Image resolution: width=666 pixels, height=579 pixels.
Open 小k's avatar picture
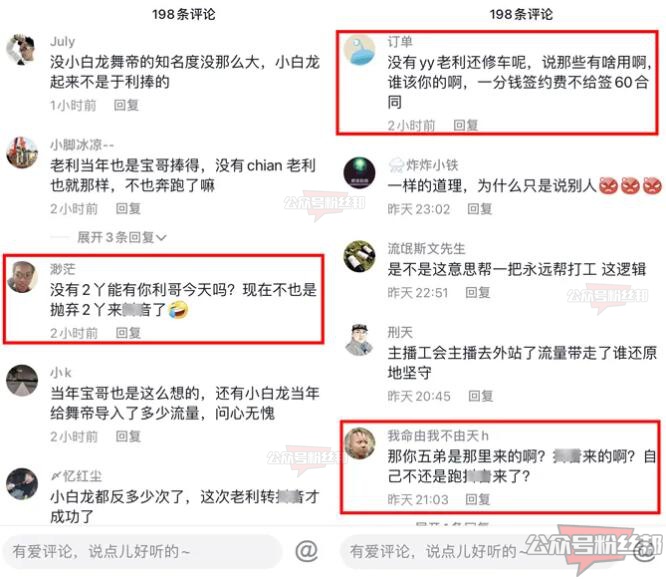pos(22,380)
